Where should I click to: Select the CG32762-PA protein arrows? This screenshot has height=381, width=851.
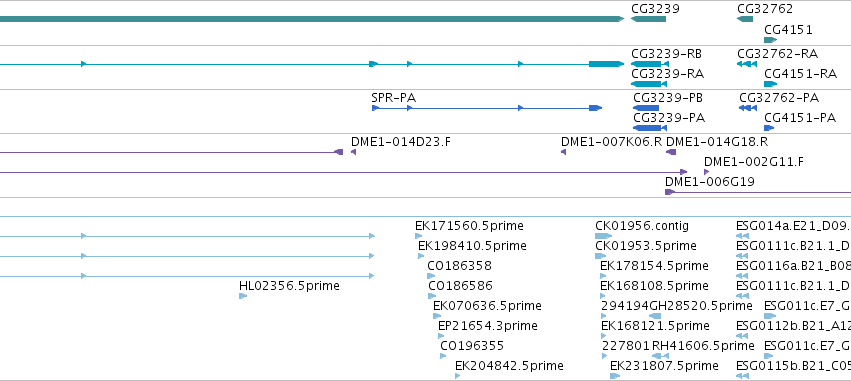click(x=748, y=108)
